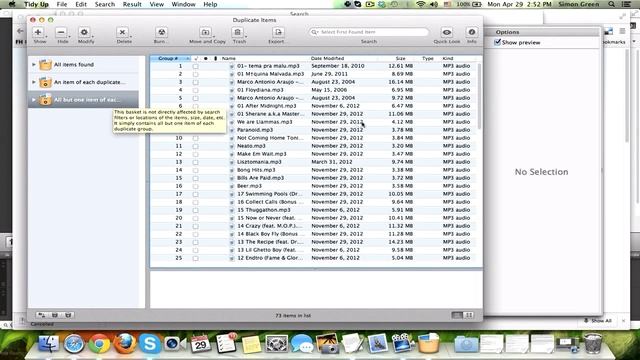Sort by the Kind column header

click(x=458, y=58)
